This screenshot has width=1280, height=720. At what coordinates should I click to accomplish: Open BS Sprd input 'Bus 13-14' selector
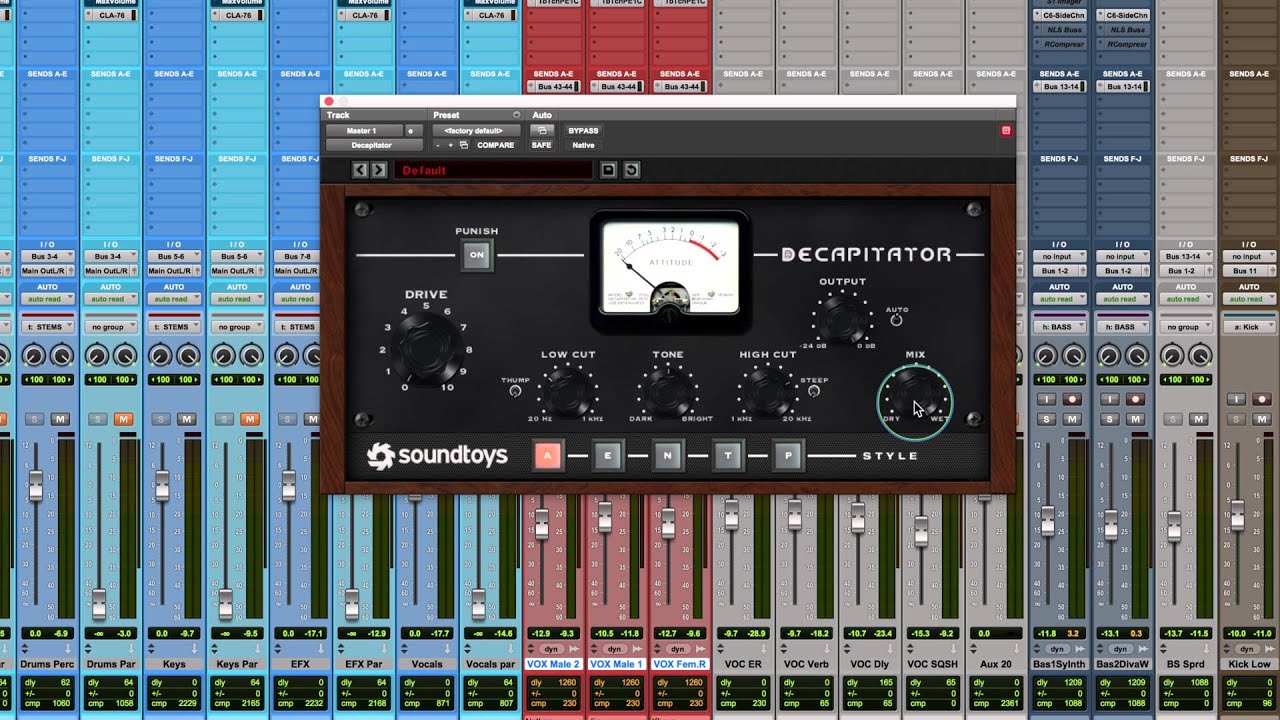point(1186,257)
